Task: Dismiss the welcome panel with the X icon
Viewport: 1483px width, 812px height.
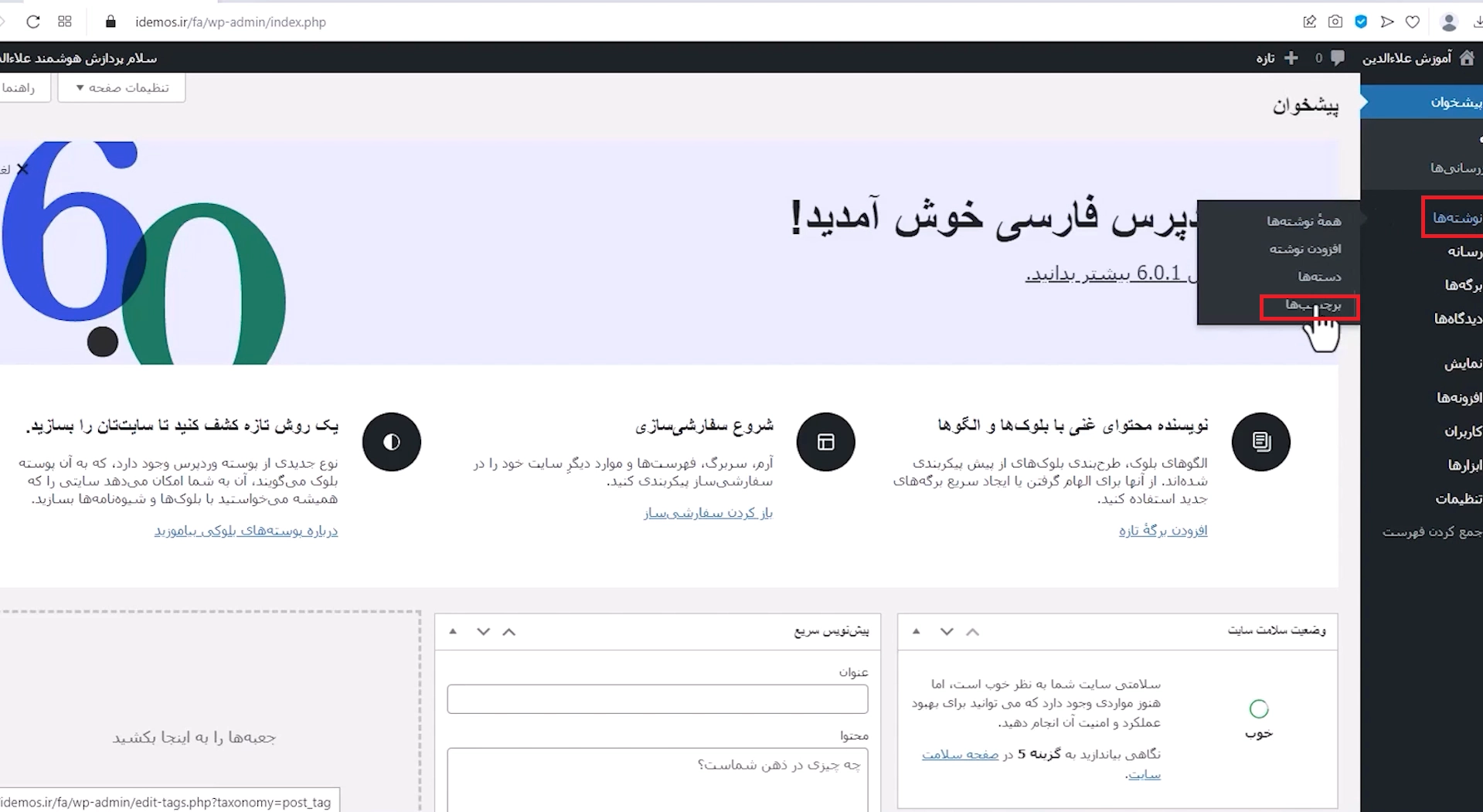Action: [x=22, y=168]
